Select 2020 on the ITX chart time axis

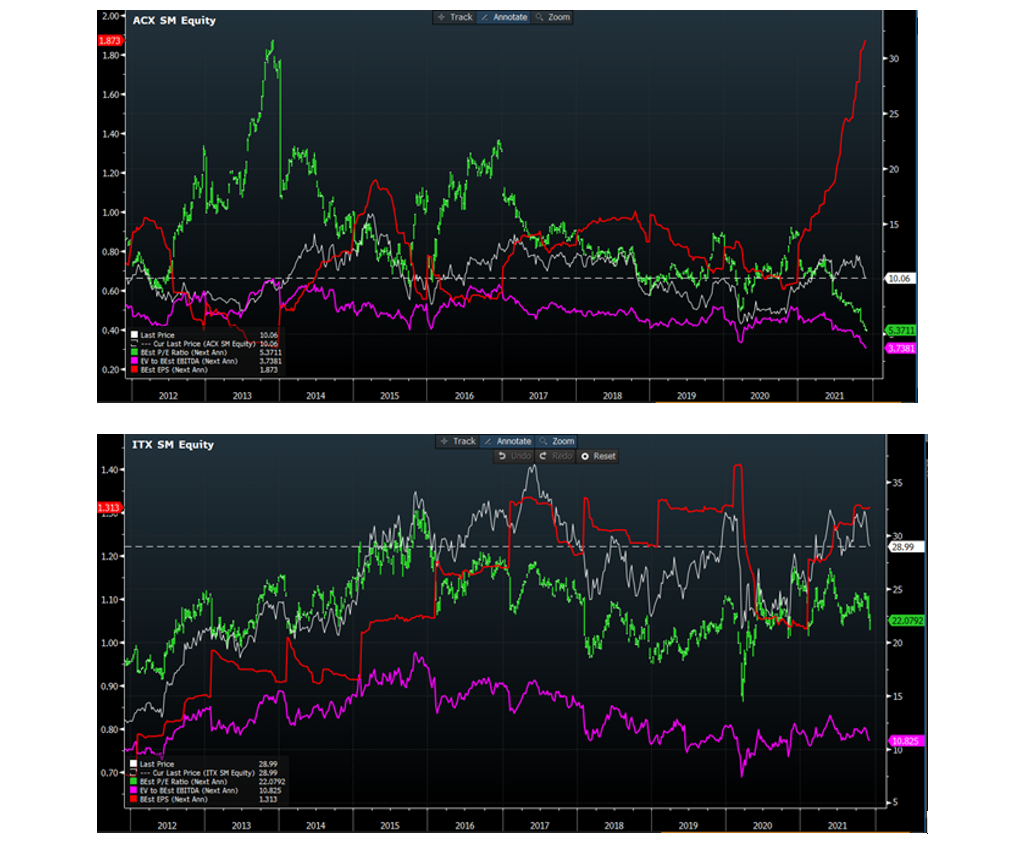tap(762, 825)
